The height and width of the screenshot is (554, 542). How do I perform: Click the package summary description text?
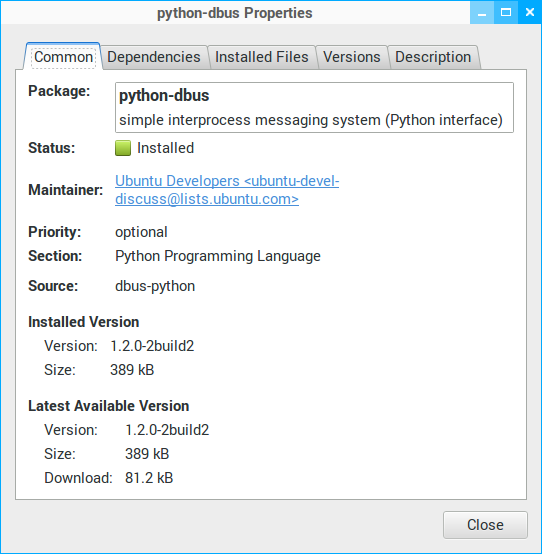pos(311,120)
